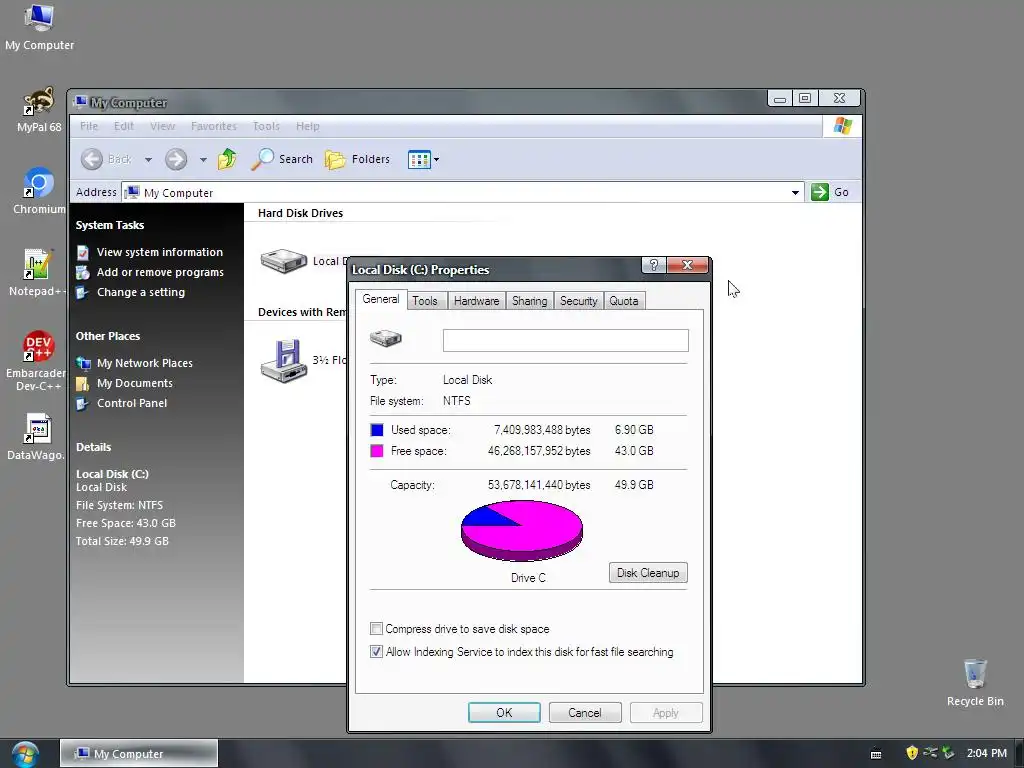
Task: Expand the Back history dropdown arrow
Action: pos(148,159)
